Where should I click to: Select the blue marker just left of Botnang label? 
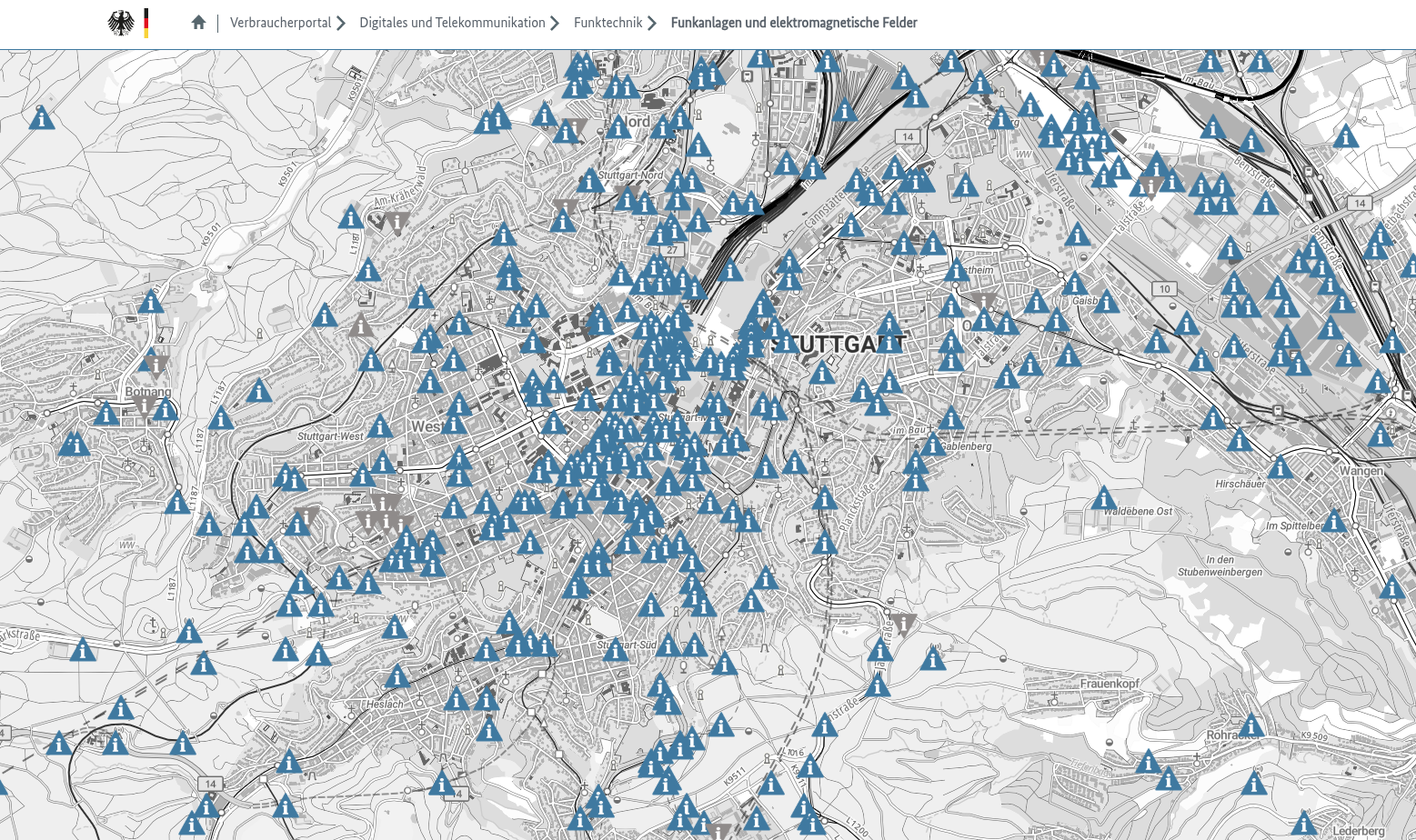[x=106, y=414]
